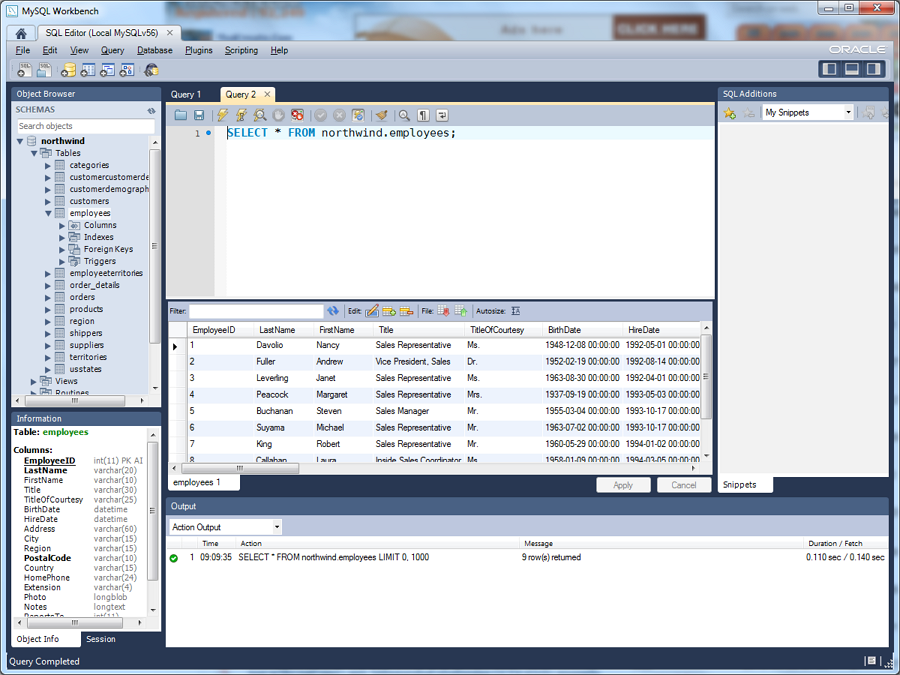Click the delete selected rows icon
This screenshot has height=675, width=900.
point(406,311)
